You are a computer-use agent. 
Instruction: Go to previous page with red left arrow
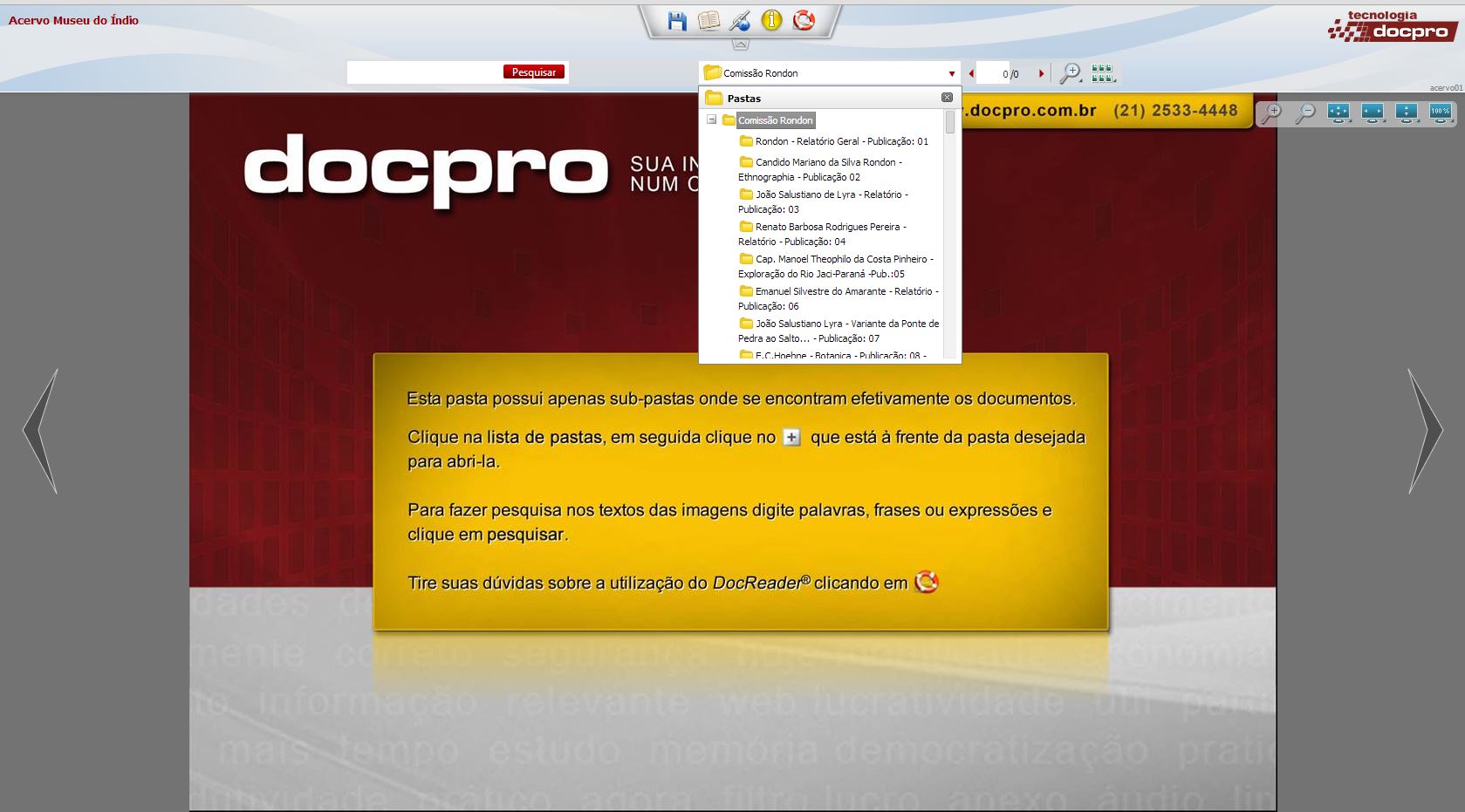[x=971, y=74]
